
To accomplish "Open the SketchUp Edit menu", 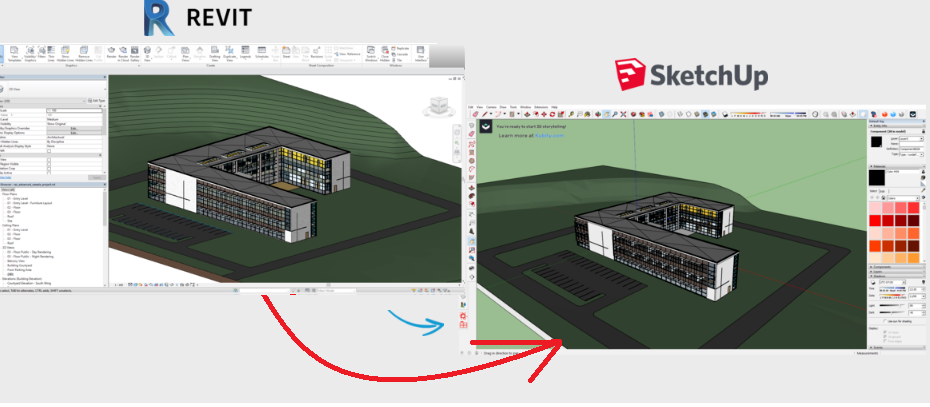I will pyautogui.click(x=470, y=107).
